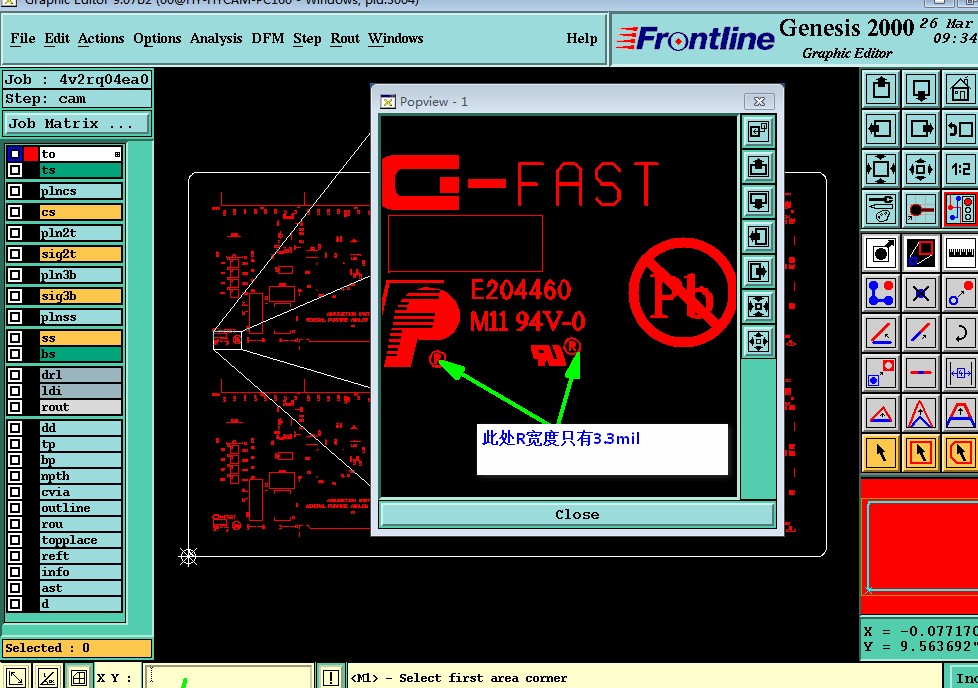Click the cvia layer name
978x688 pixels.
pyautogui.click(x=80, y=492)
